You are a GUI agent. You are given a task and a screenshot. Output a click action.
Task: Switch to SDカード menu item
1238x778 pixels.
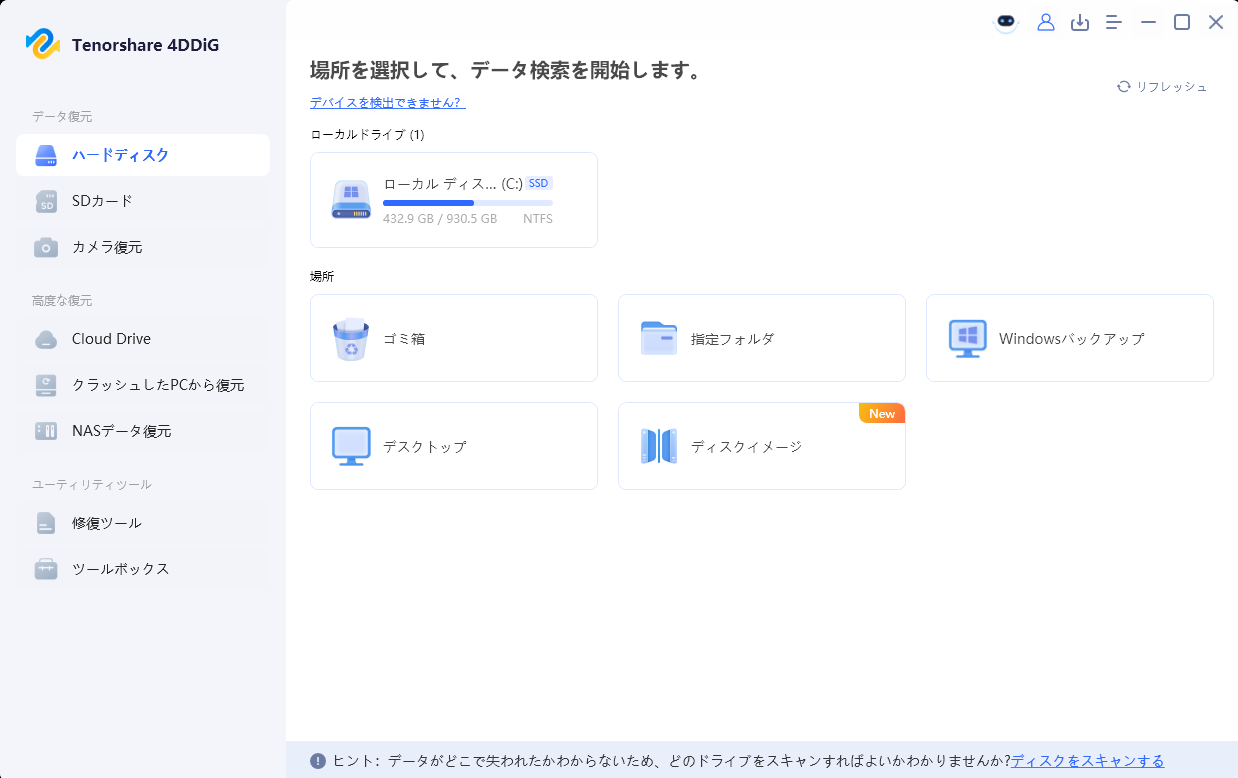coord(143,201)
